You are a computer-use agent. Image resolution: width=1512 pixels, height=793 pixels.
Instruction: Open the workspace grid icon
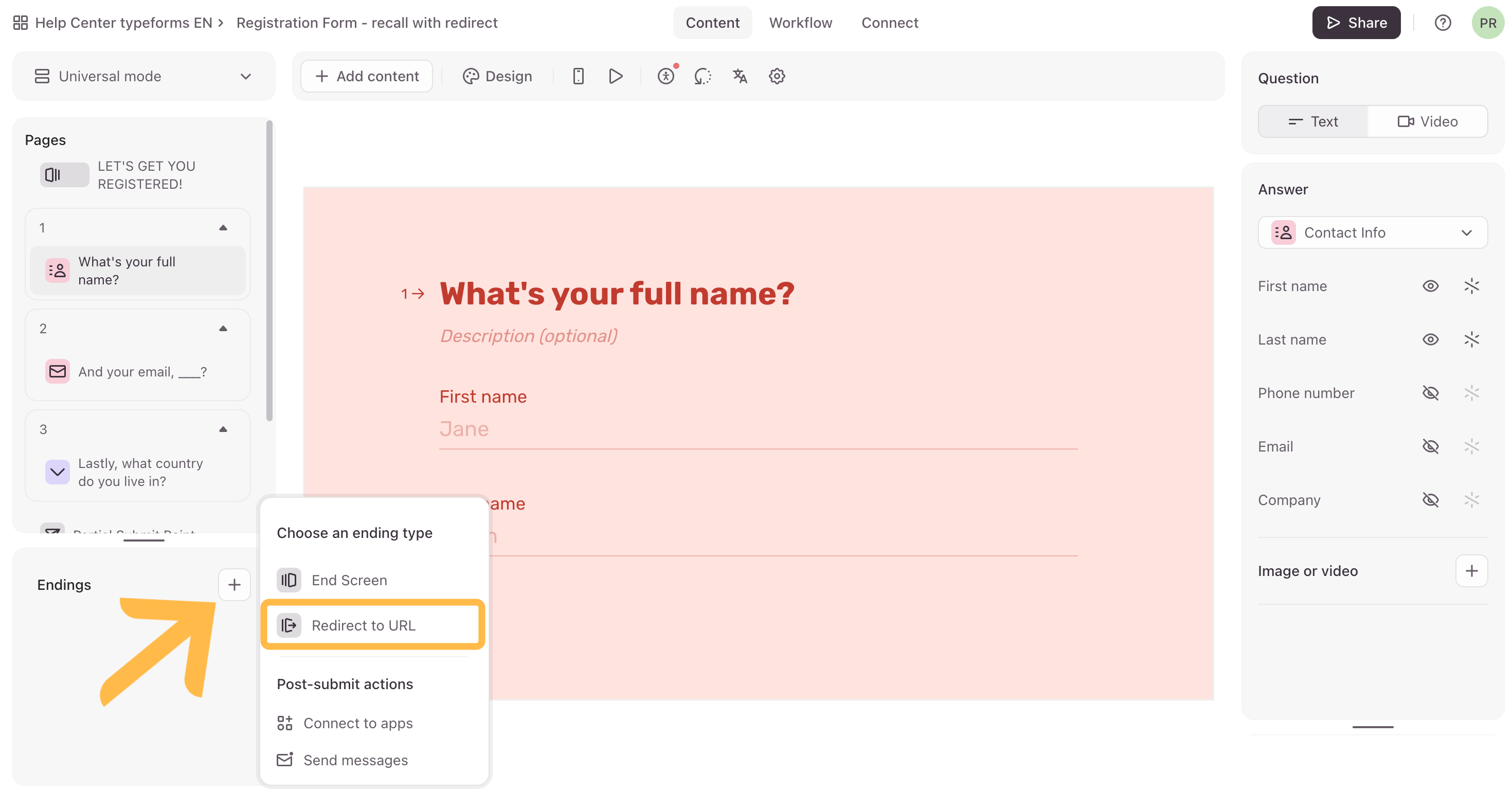pos(21,23)
